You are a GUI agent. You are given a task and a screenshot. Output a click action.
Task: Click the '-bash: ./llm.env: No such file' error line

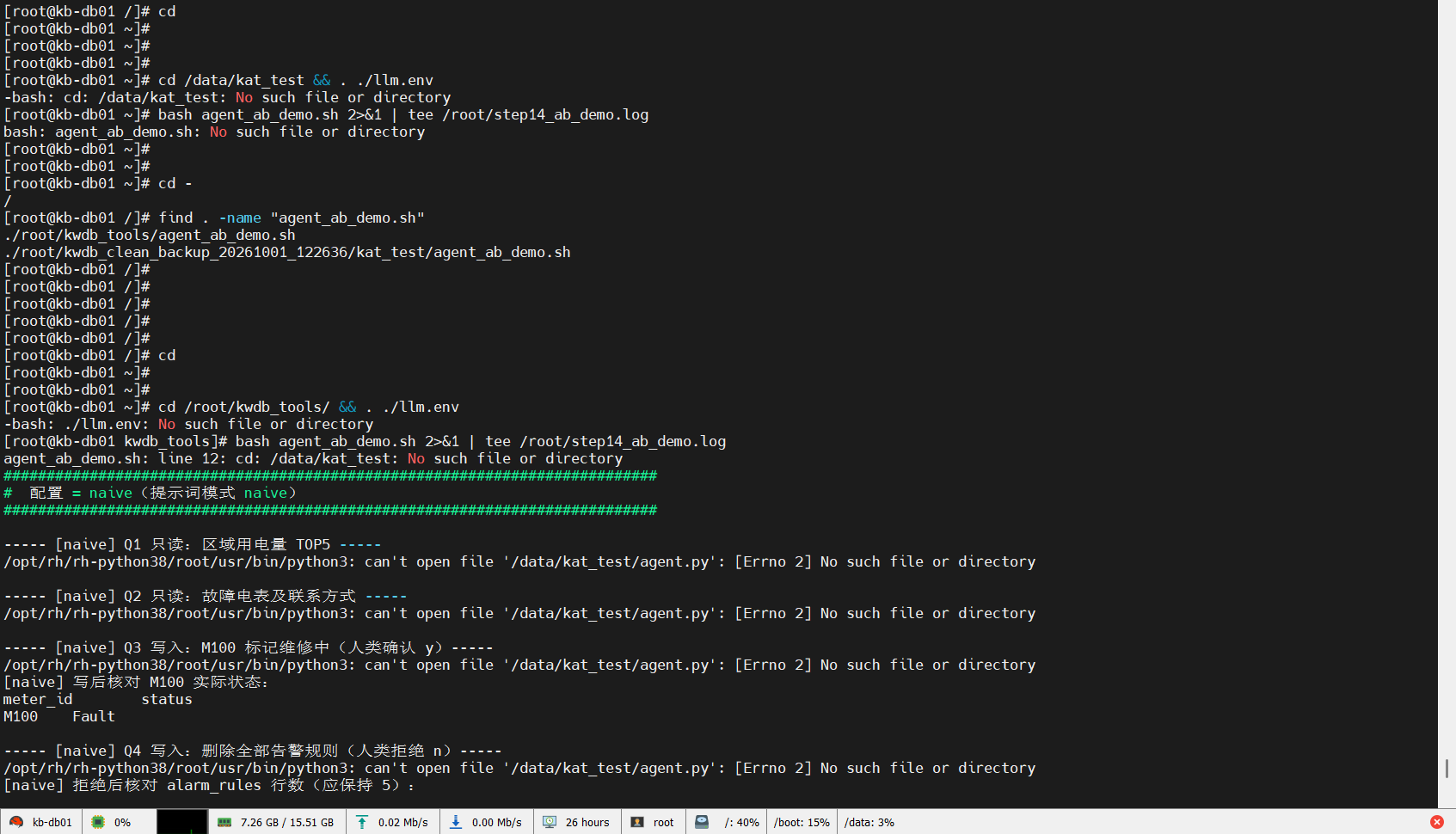click(188, 424)
